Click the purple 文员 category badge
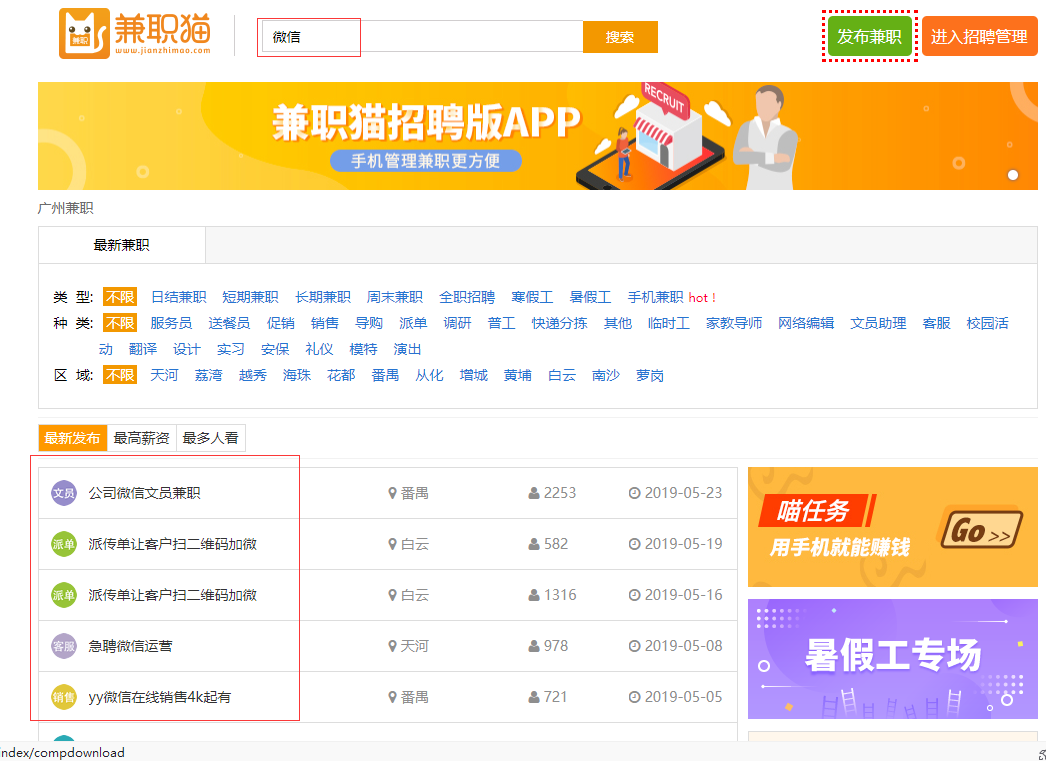1046x761 pixels. pyautogui.click(x=64, y=493)
